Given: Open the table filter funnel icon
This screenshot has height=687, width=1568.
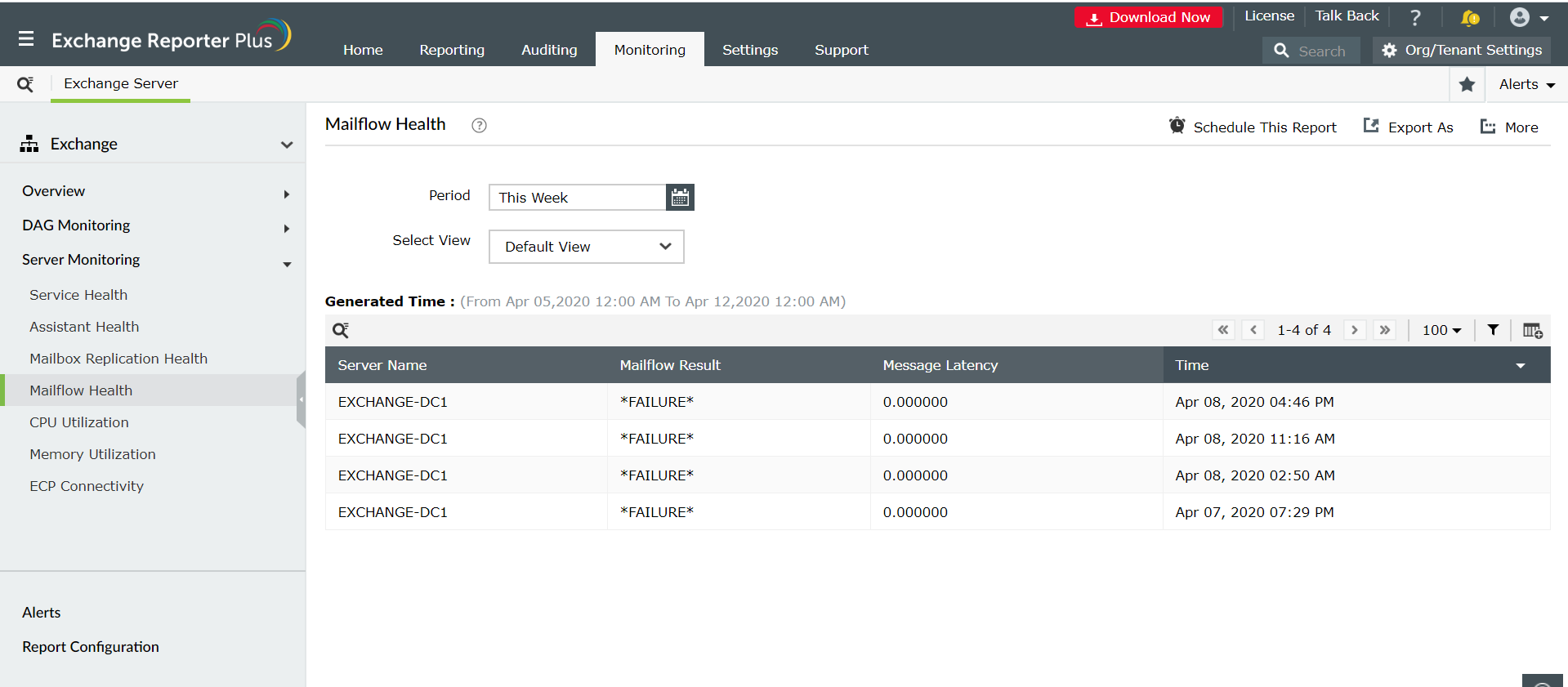Looking at the screenshot, I should tap(1493, 330).
